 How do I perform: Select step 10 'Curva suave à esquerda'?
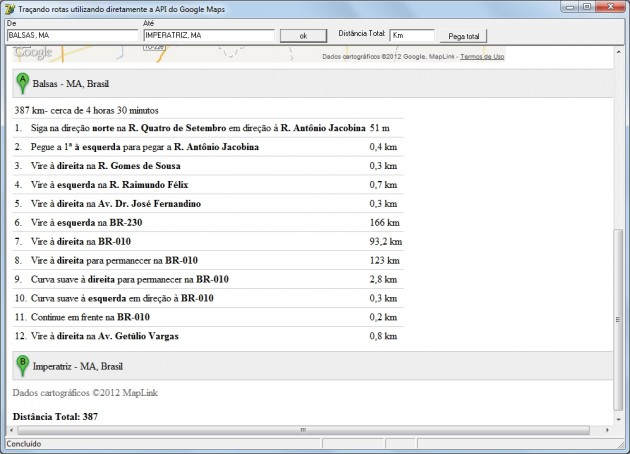click(208, 298)
